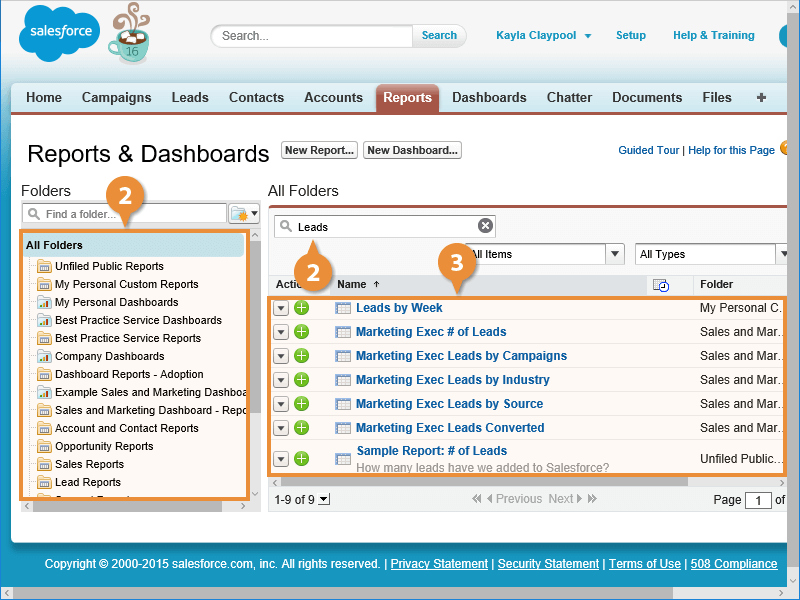Open action dropdown for Marketing Exec Leads by Campaigns
800x600 pixels.
pyautogui.click(x=281, y=356)
